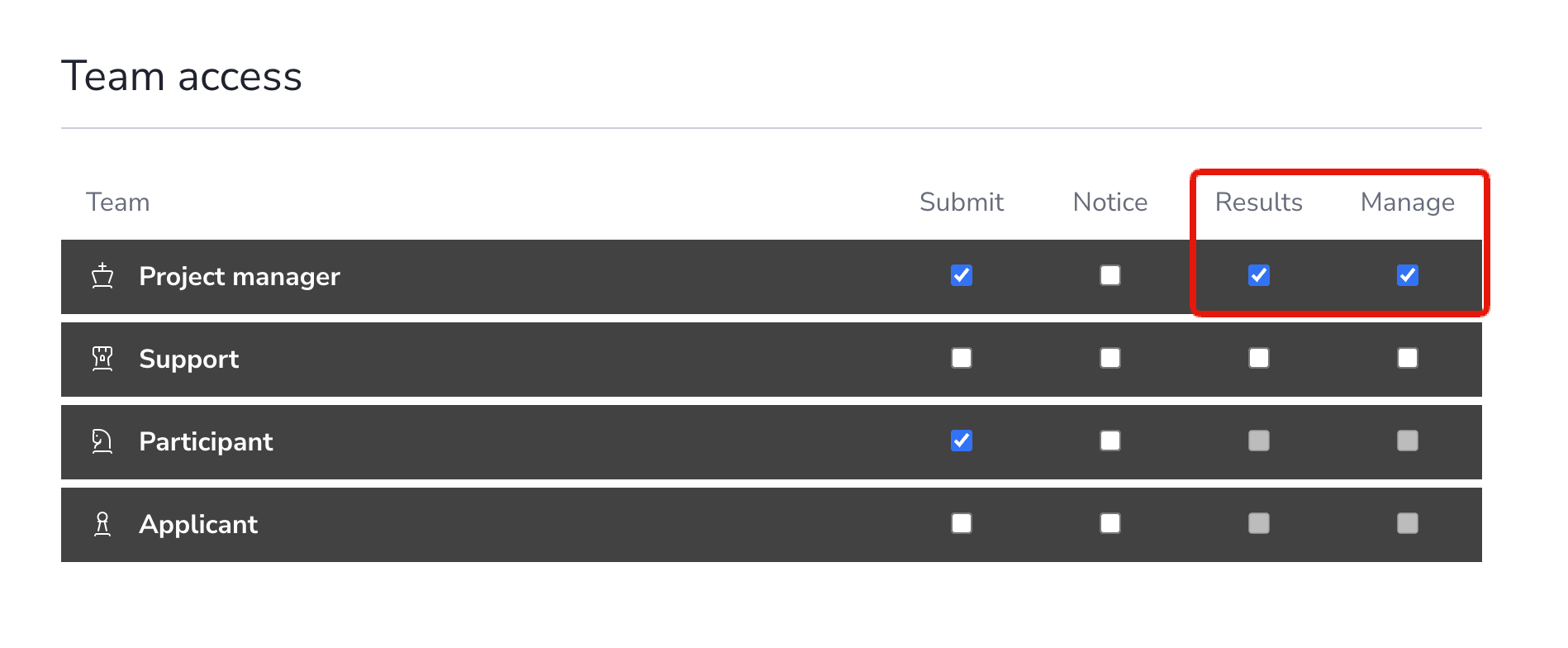The image size is (1568, 648).
Task: Select the Project manager team name
Action: pos(240,277)
